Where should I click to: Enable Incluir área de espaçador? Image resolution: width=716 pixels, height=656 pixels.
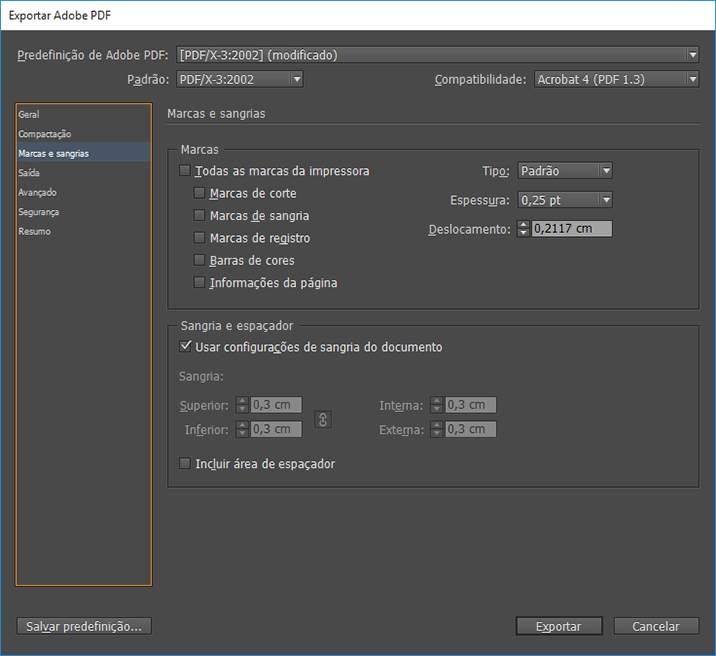coord(184,464)
